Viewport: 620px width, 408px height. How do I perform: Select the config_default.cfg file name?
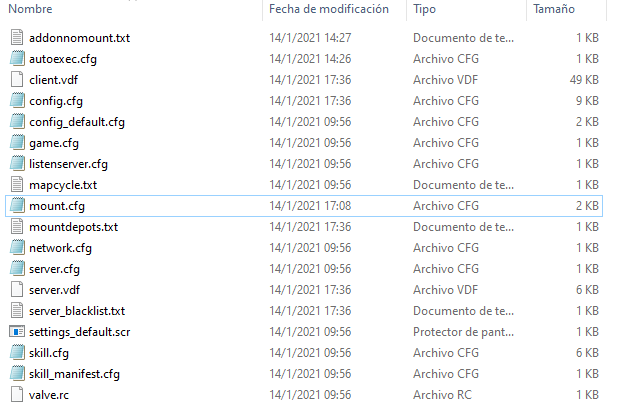point(77,122)
